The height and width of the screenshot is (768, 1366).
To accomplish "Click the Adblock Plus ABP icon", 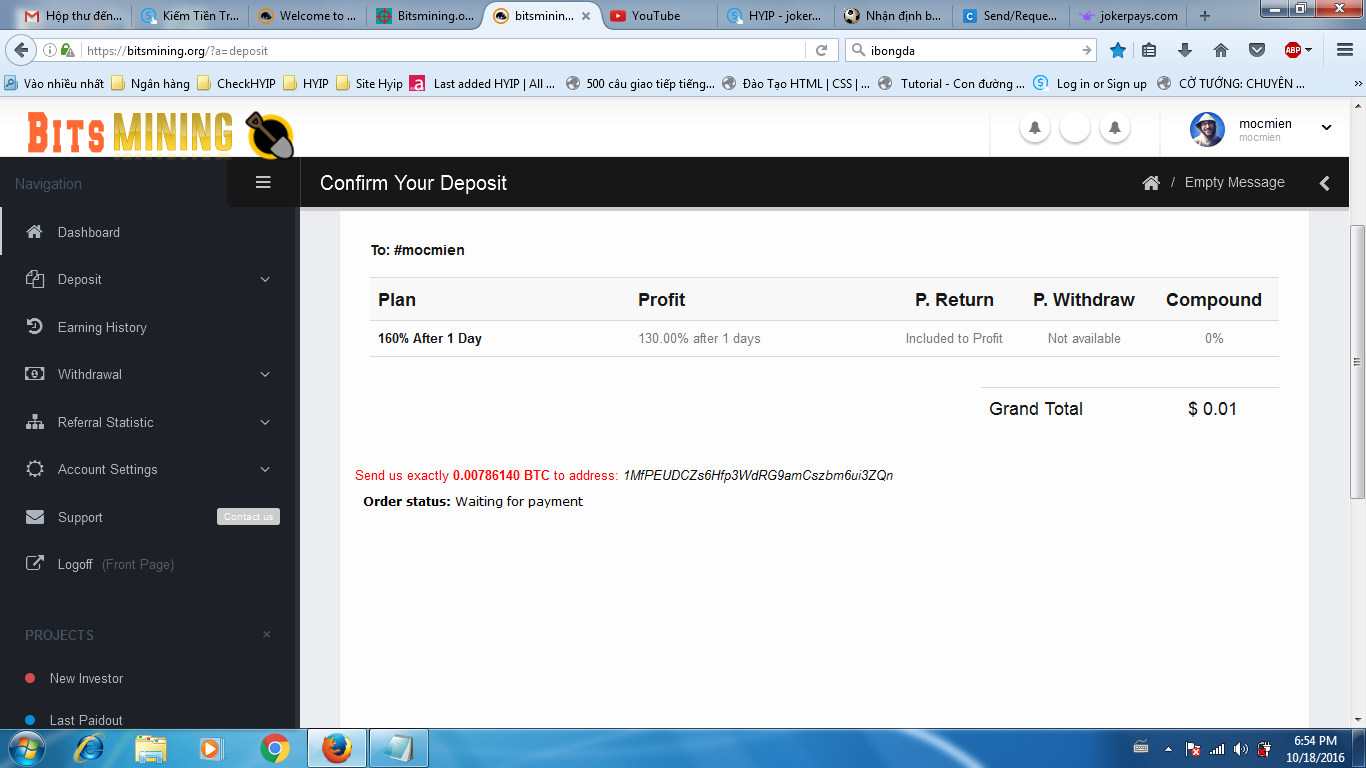I will coord(1293,50).
